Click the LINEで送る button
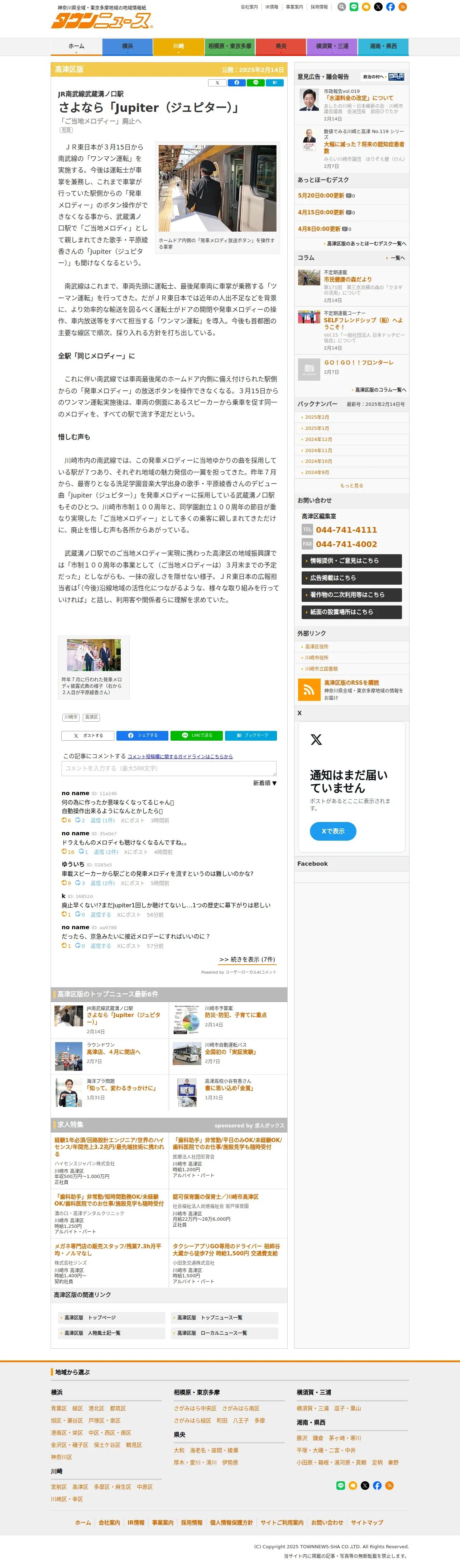This screenshot has width=460, height=1568. coord(197,736)
